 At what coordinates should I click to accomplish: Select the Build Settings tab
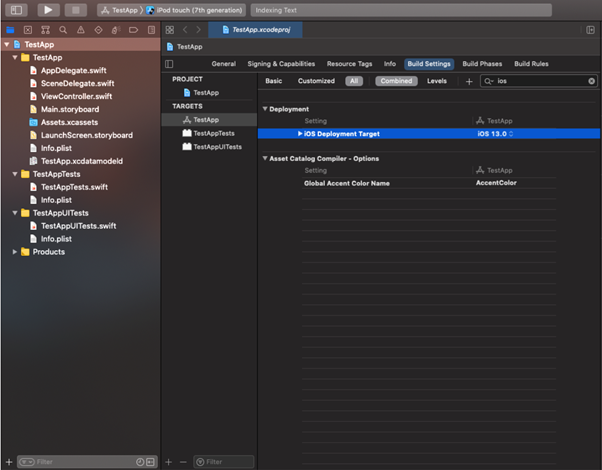[x=429, y=64]
